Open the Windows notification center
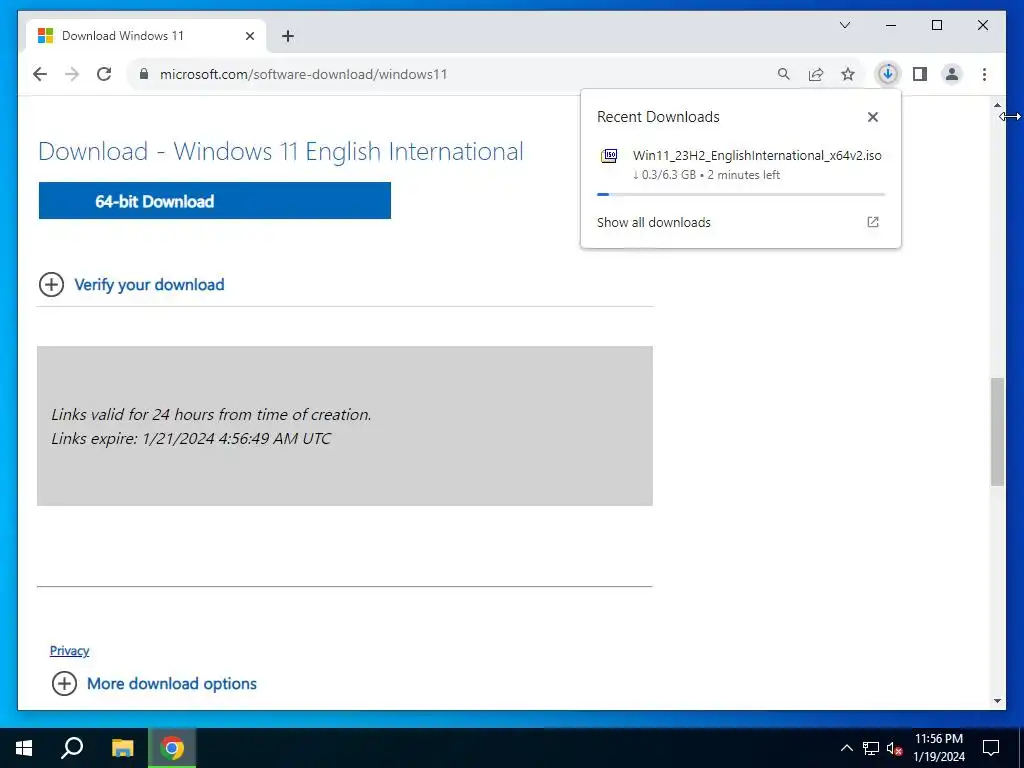Viewport: 1024px width, 768px height. (991, 748)
